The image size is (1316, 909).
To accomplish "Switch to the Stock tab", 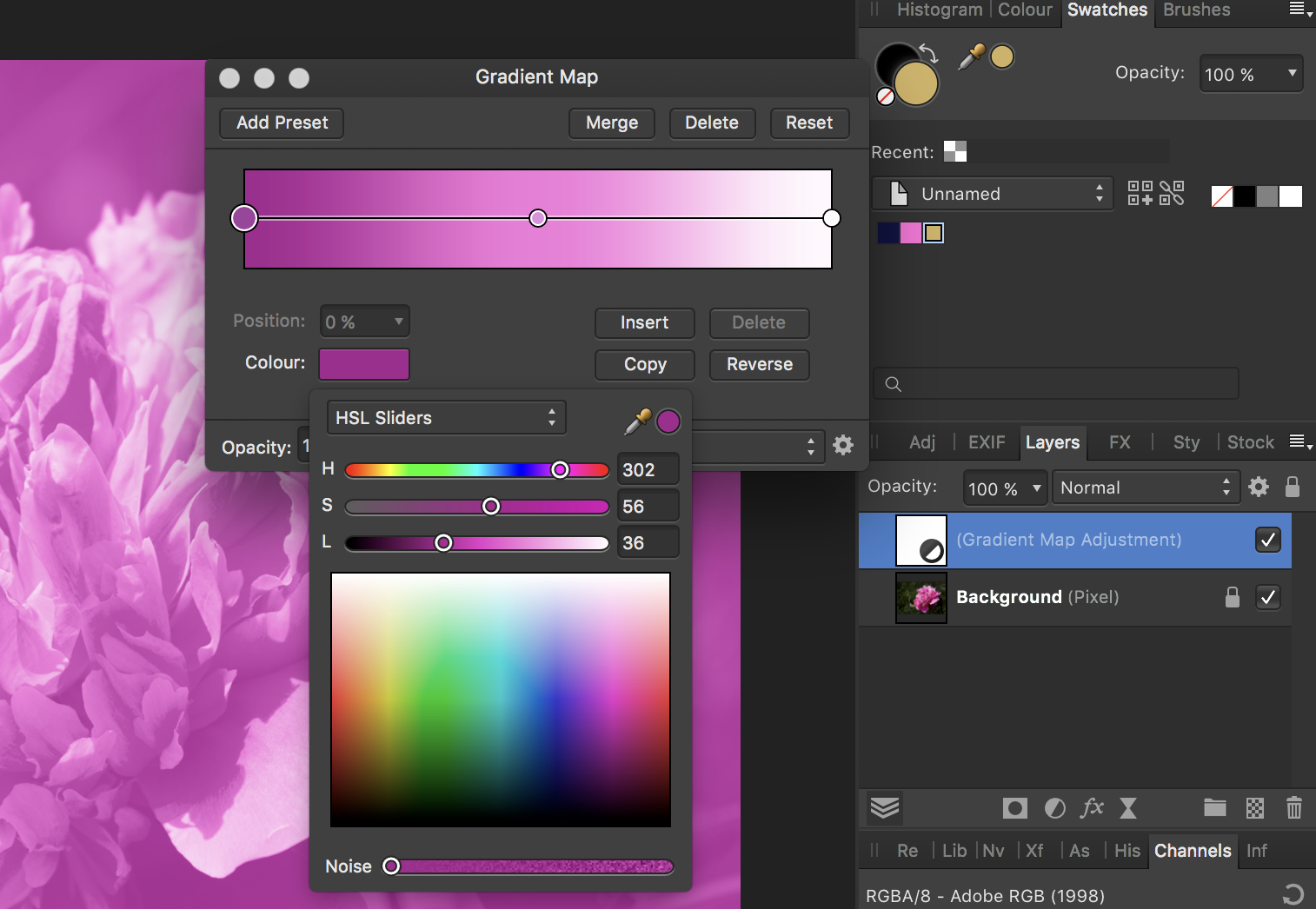I will click(x=1251, y=442).
